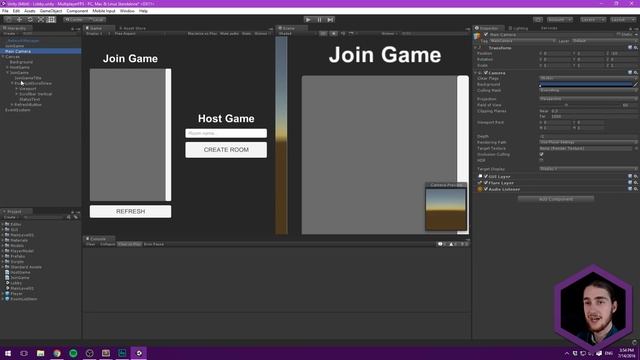The height and width of the screenshot is (360, 640).
Task: Open Audio Listener help book icon
Action: 630,189
